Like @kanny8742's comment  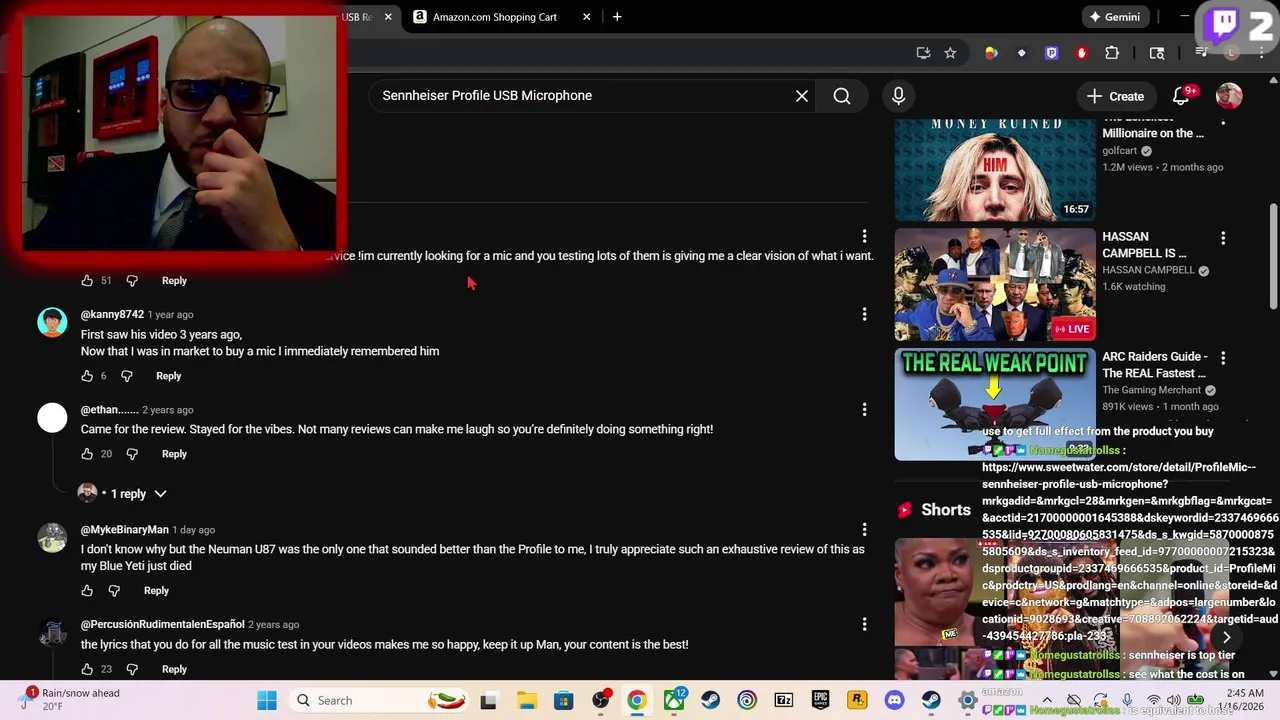[x=87, y=376]
